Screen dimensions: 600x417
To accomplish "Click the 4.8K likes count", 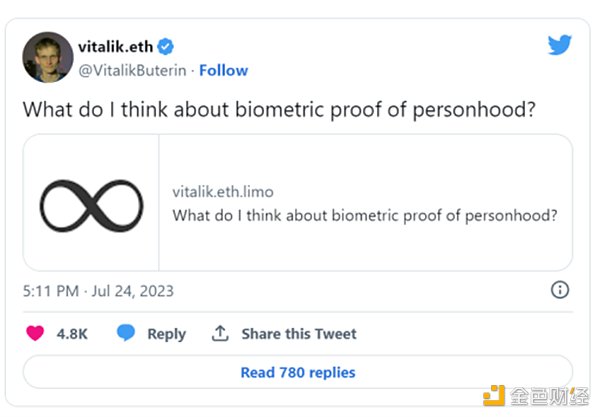I will tap(72, 334).
